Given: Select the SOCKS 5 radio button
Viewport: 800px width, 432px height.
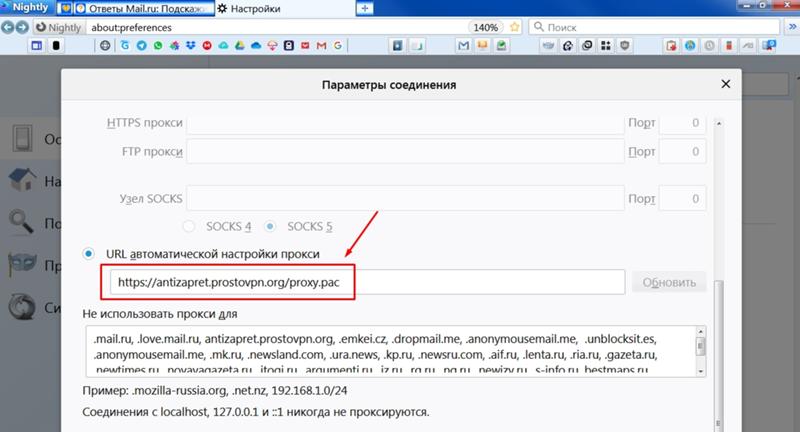Looking at the screenshot, I should click(270, 226).
